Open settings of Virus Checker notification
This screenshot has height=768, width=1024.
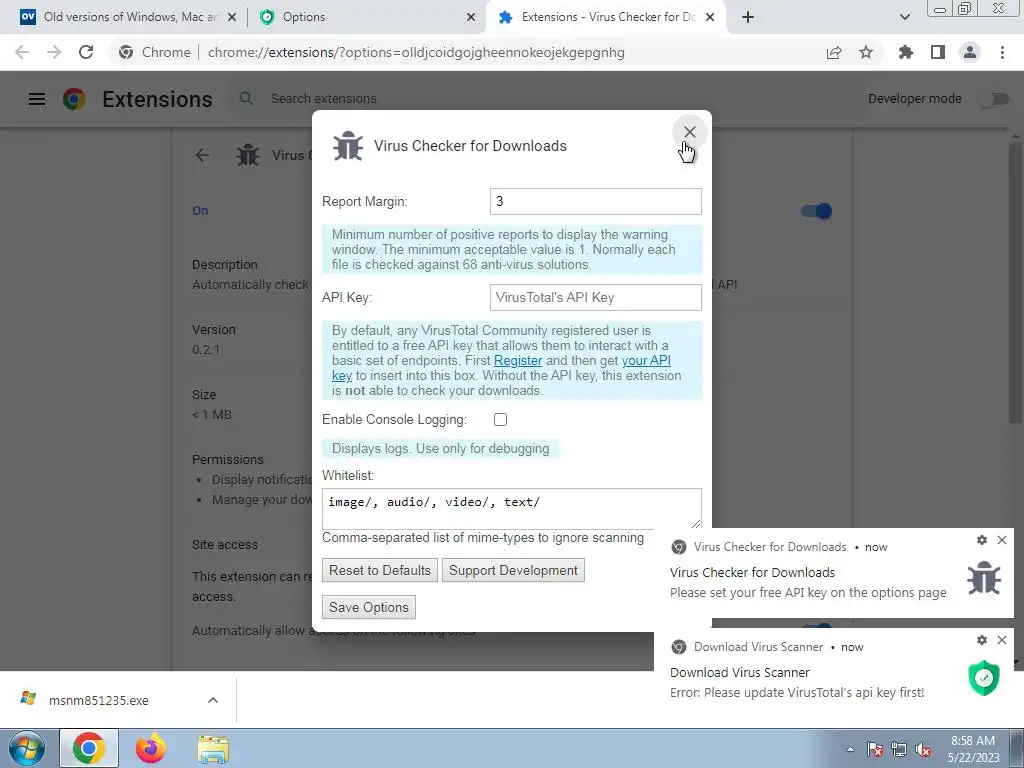[982, 540]
